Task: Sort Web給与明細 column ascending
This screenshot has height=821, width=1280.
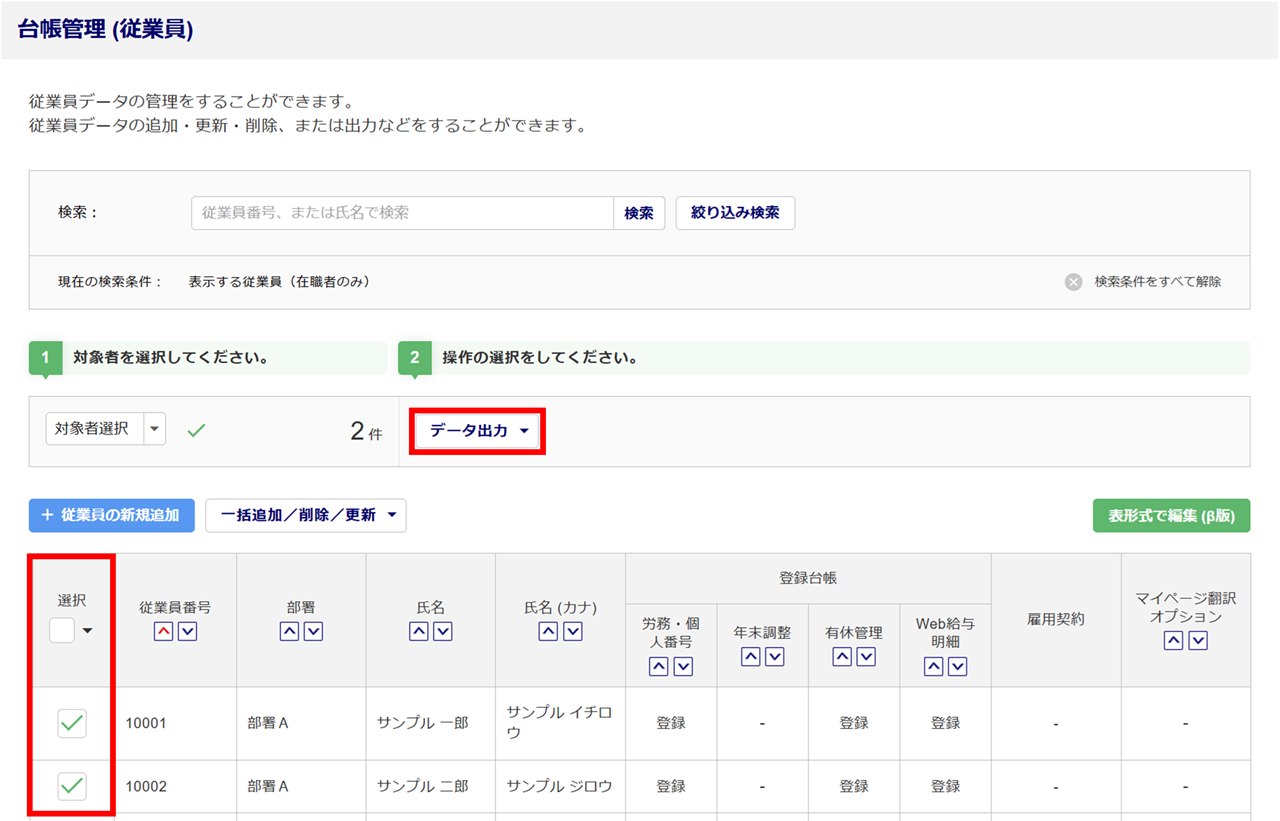Action: [933, 666]
